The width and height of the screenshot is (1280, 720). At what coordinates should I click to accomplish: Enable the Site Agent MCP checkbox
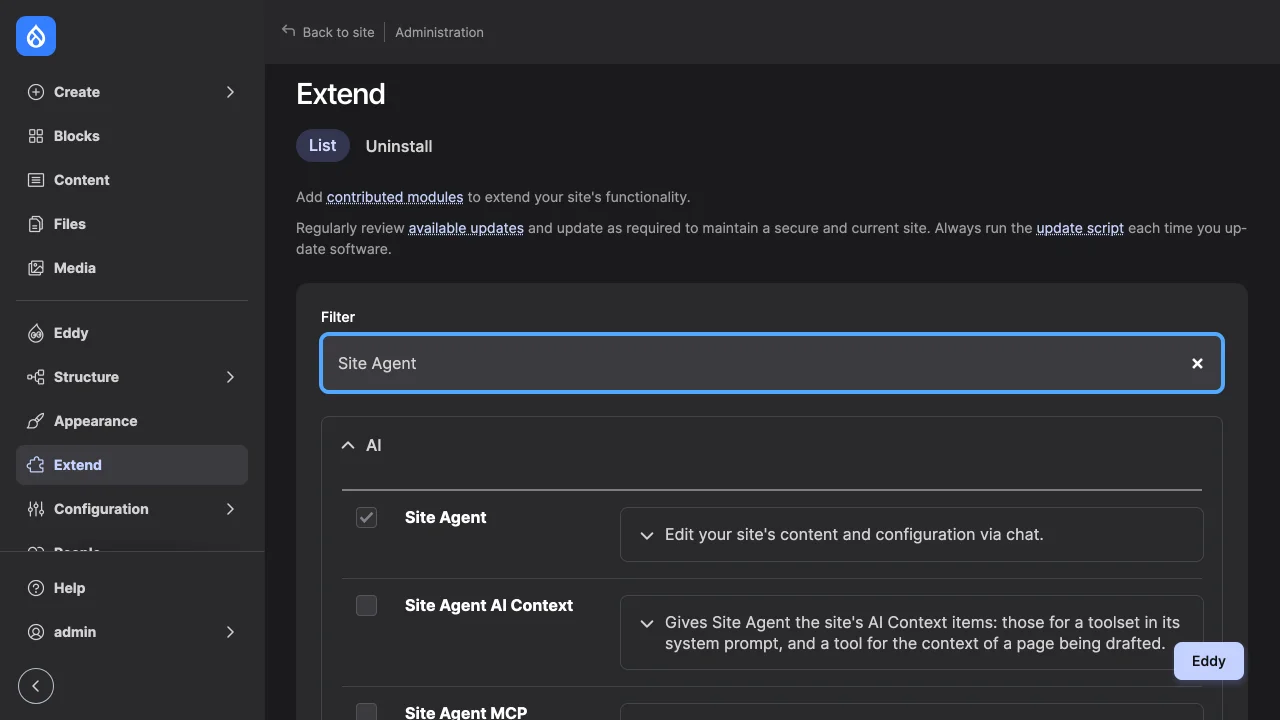367,712
